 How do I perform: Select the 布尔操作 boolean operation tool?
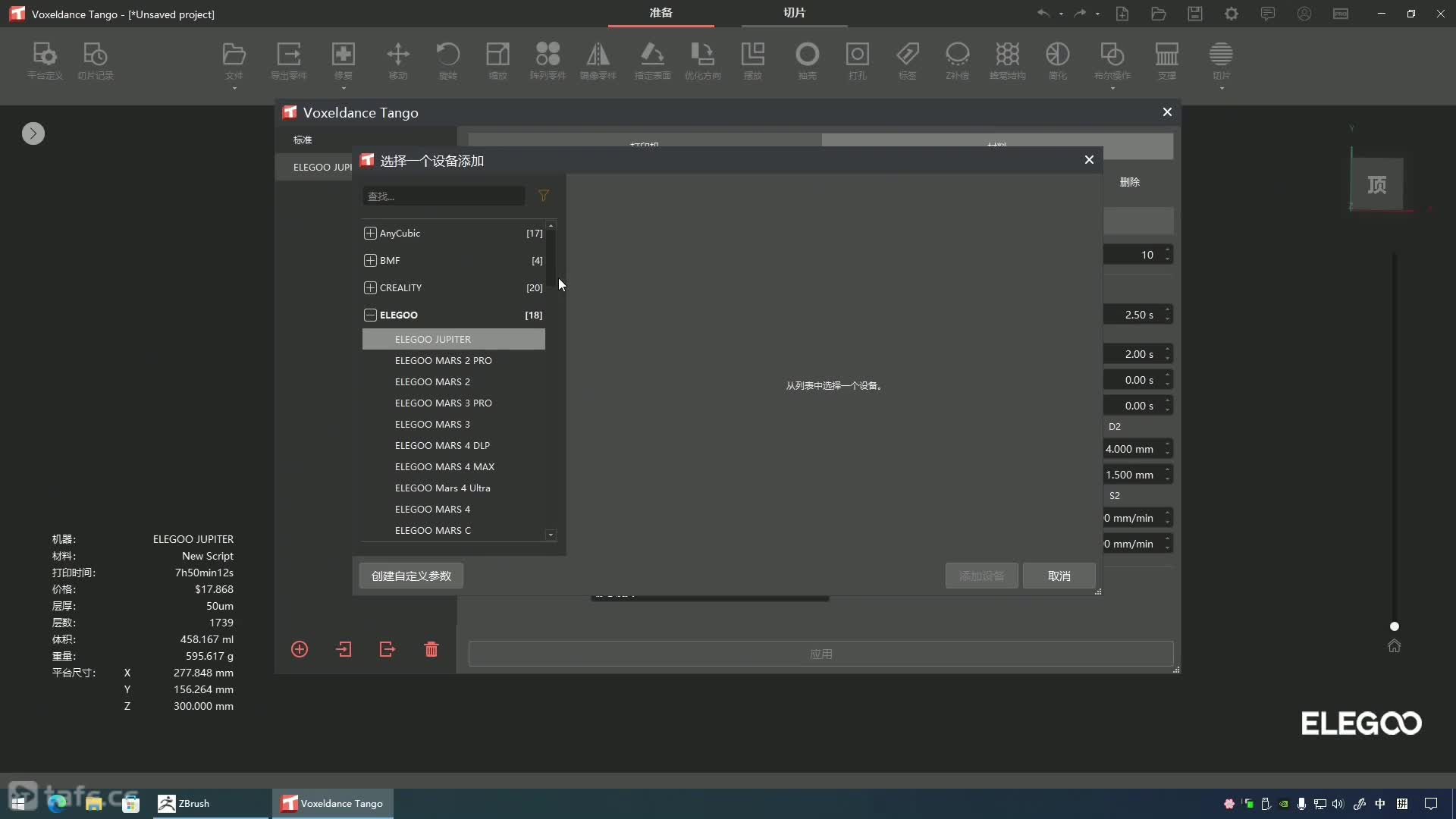1112,61
